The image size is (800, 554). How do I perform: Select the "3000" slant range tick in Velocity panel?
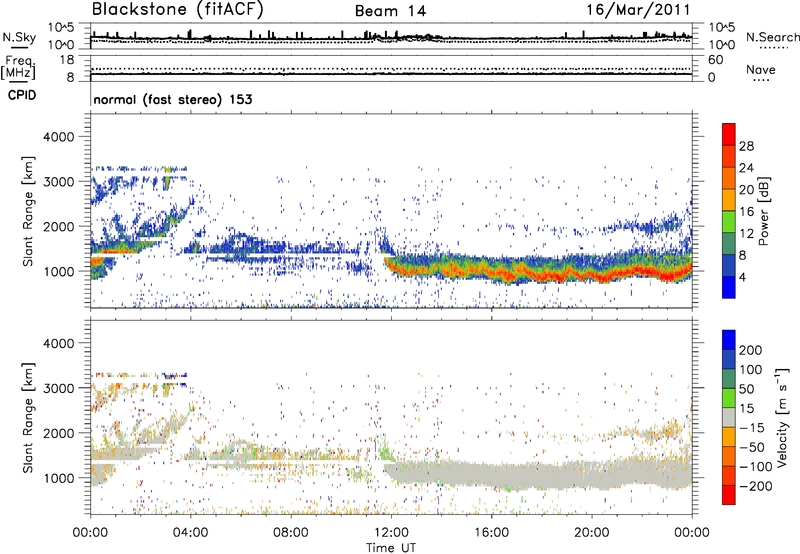tap(59, 388)
